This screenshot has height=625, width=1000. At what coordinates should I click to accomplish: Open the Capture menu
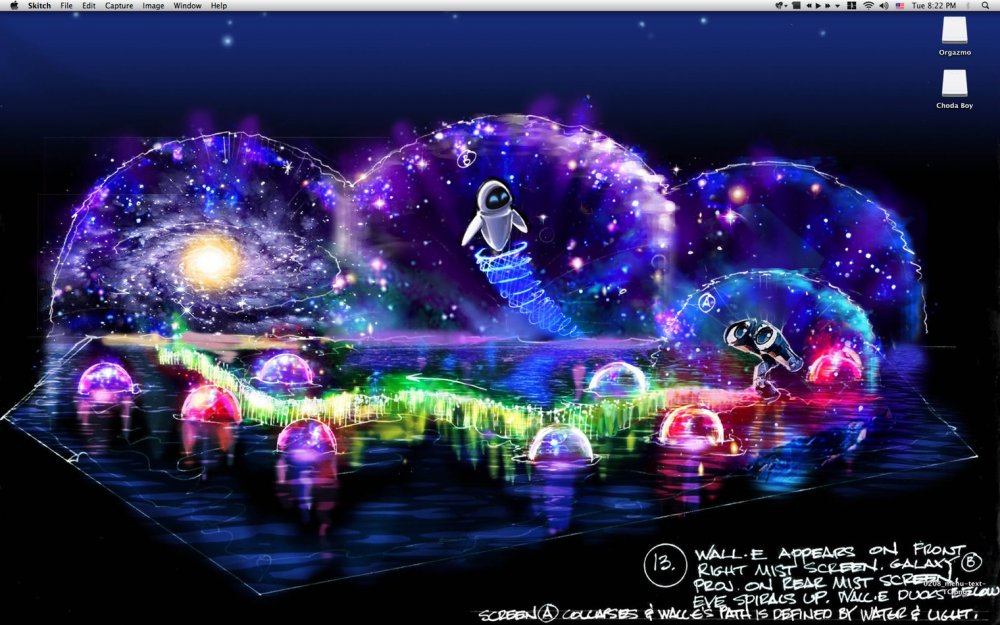(119, 6)
